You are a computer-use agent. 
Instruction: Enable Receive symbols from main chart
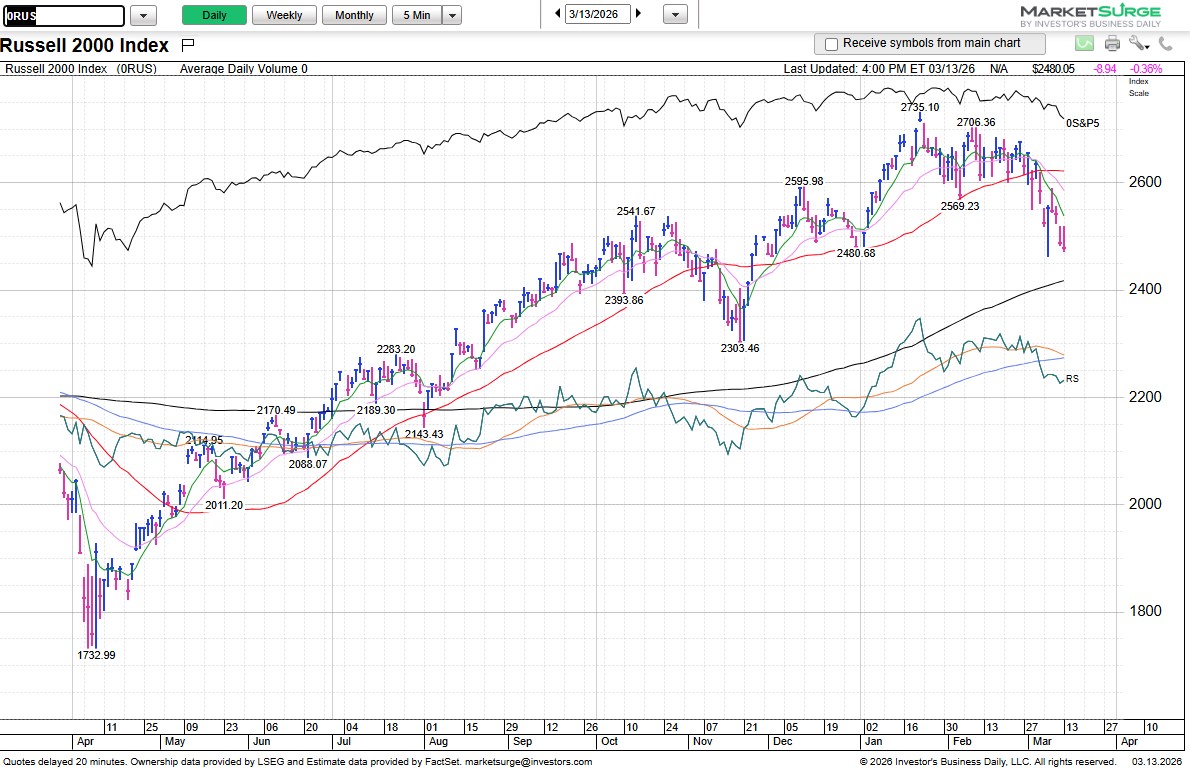pos(831,43)
